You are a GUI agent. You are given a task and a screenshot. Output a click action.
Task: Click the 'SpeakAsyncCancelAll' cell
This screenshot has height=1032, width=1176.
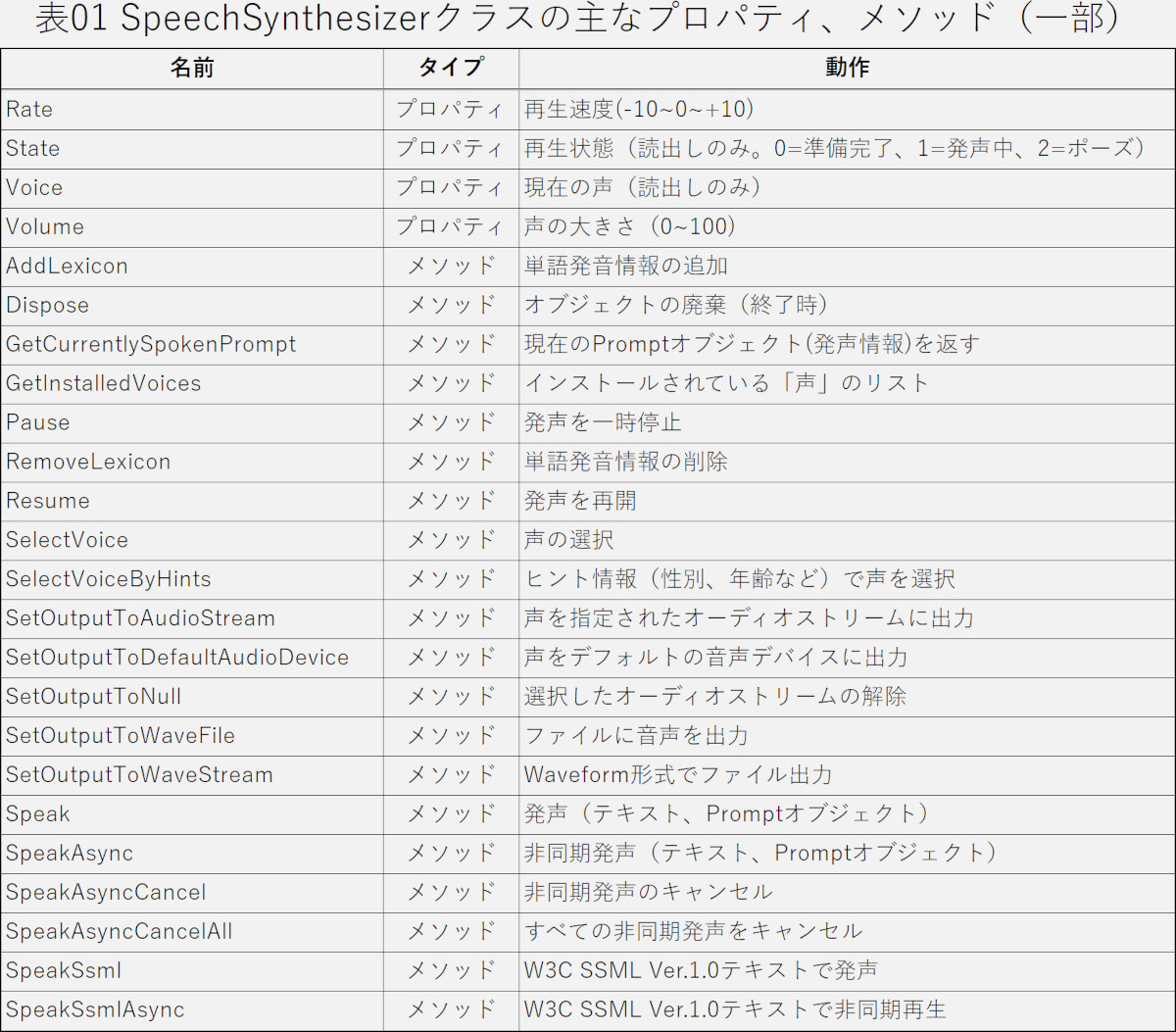tap(192, 932)
